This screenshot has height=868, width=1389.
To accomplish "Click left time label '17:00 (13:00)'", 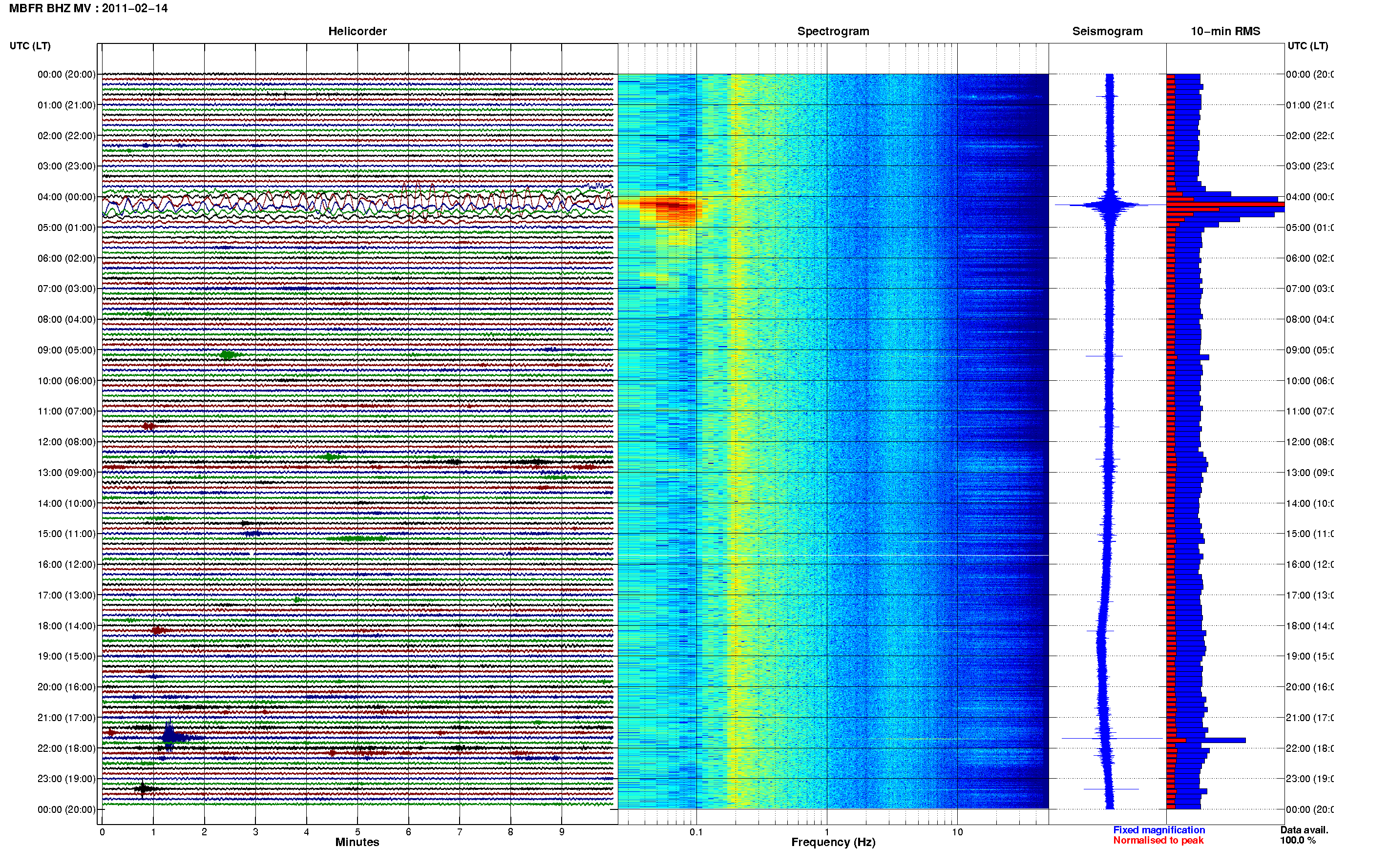I will [66, 595].
